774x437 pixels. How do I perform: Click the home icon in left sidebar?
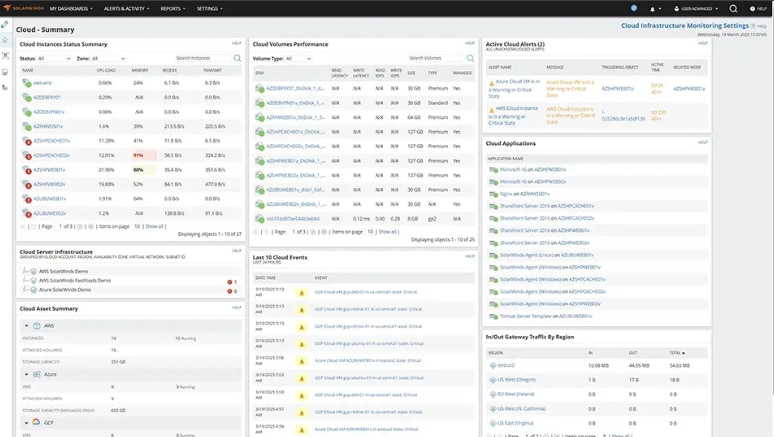[5, 40]
